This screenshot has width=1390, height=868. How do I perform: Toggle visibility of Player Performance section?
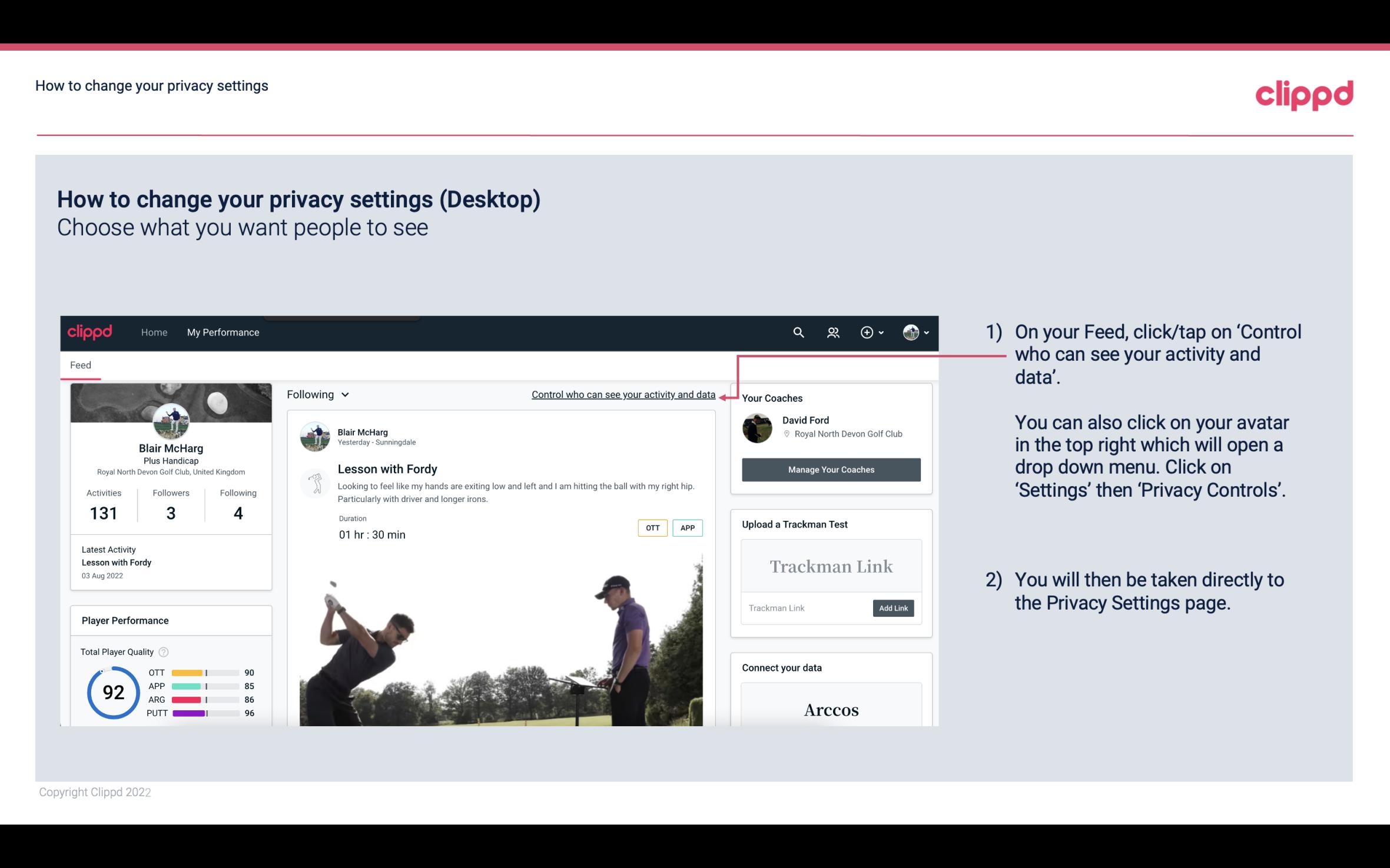click(x=124, y=619)
